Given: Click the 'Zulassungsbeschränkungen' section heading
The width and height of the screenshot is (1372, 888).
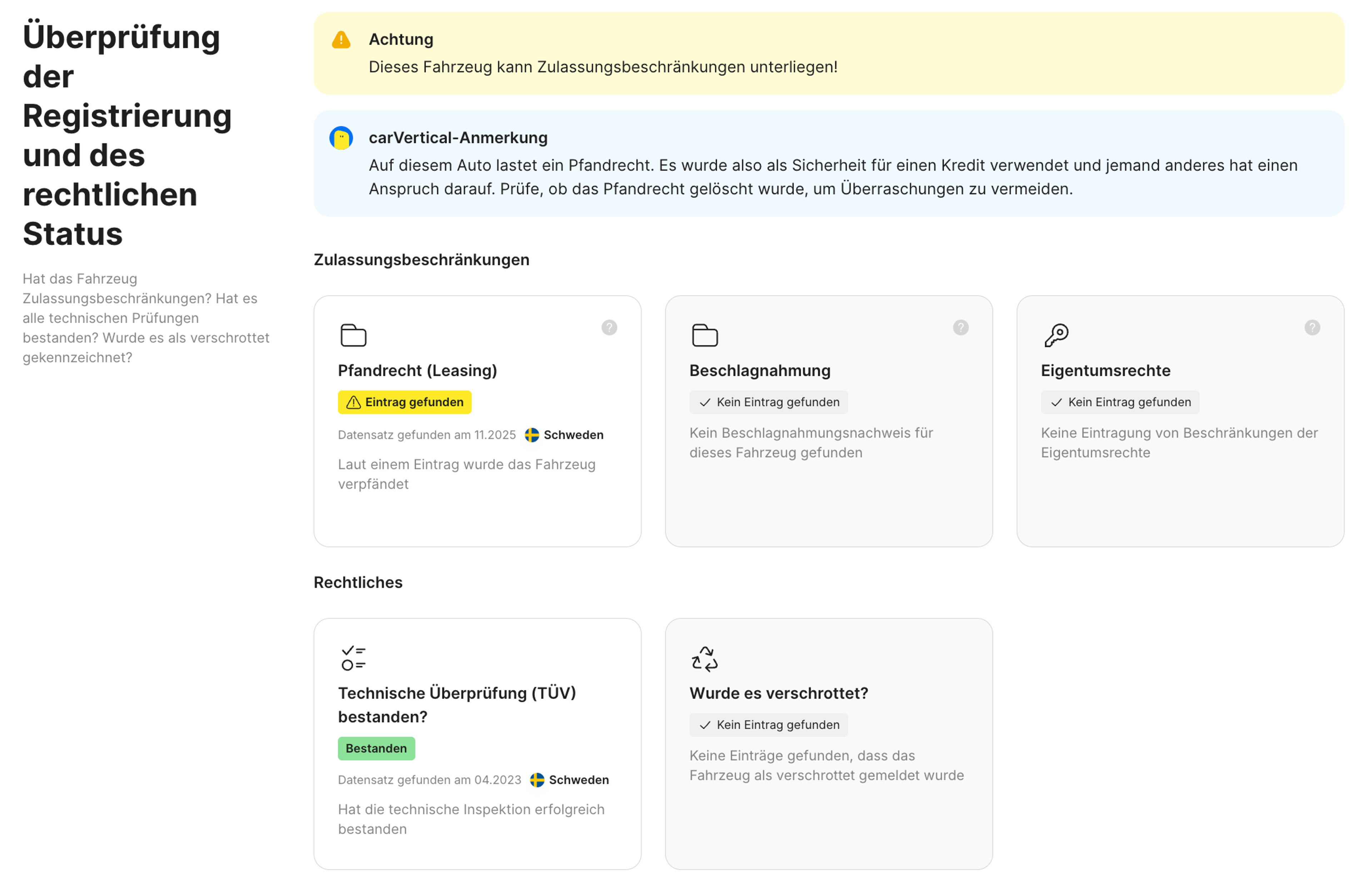Looking at the screenshot, I should point(421,260).
